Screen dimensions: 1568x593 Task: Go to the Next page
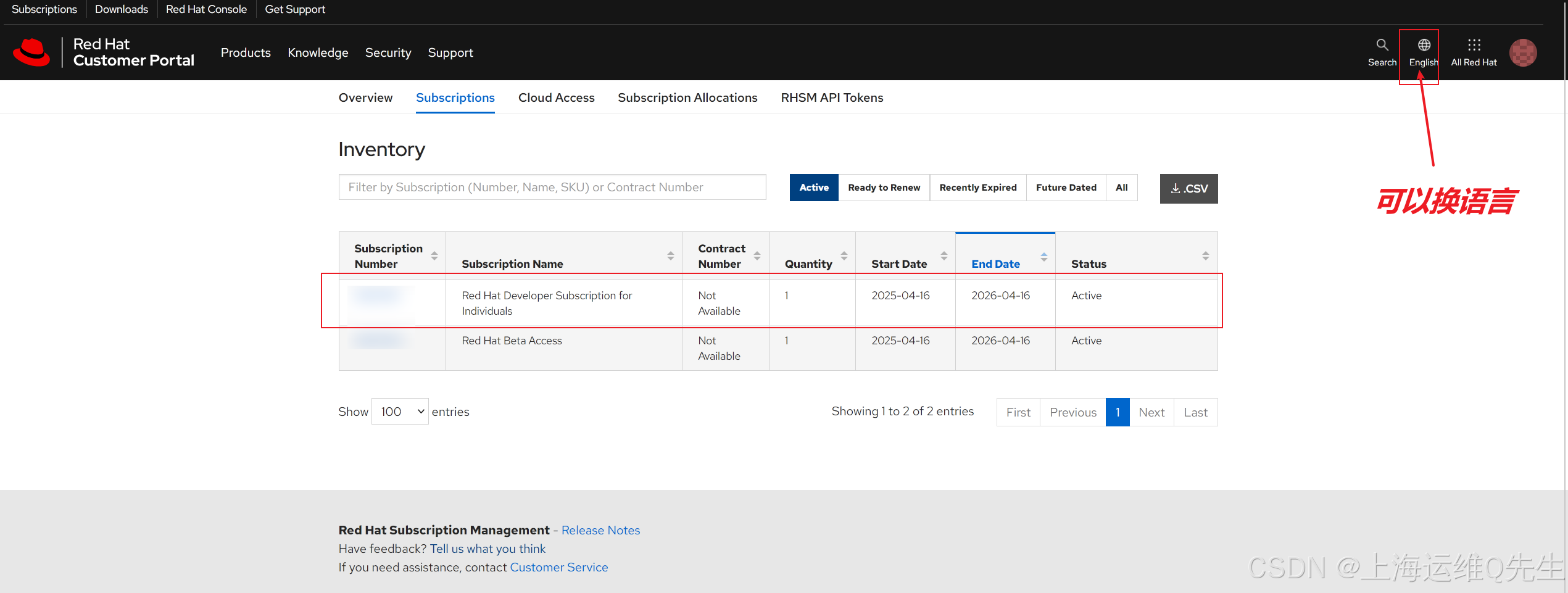point(1151,412)
